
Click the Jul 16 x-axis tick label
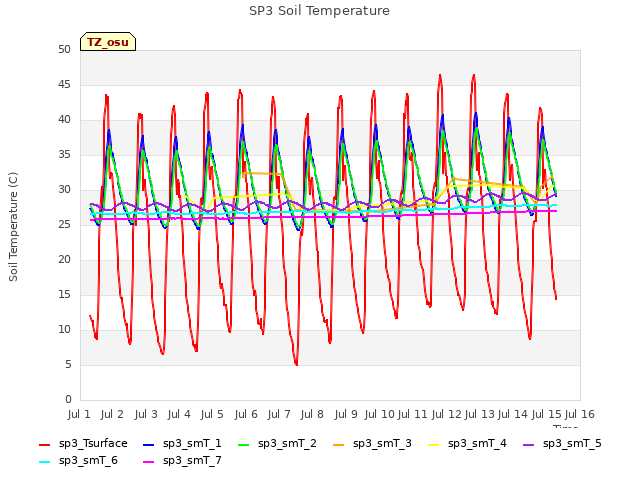580,414
